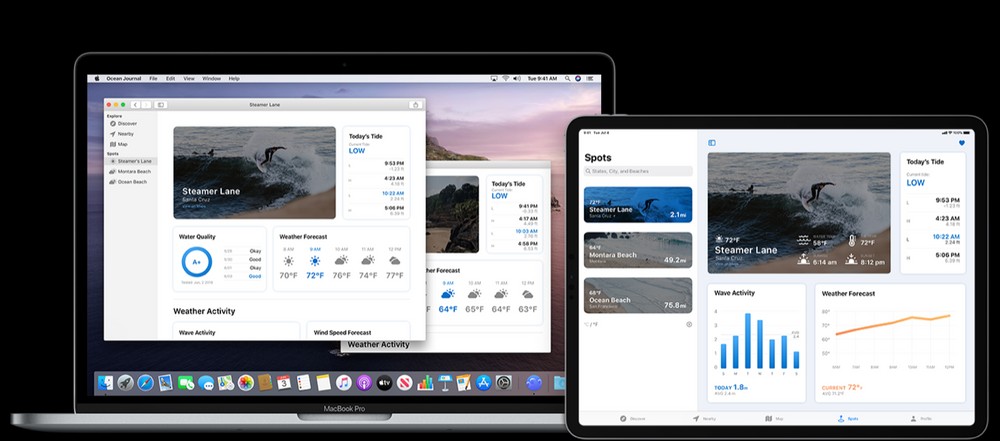1000x441 pixels.
Task: Open App Store from the Dock
Action: tap(483, 383)
